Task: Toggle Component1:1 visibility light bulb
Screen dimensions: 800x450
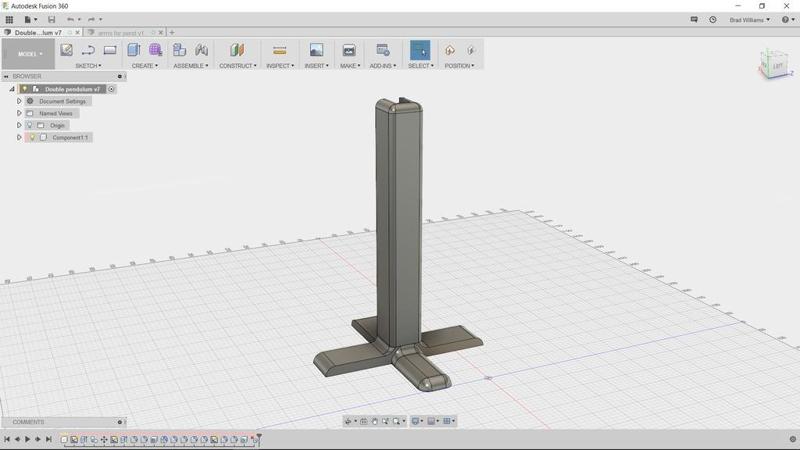Action: (32, 137)
